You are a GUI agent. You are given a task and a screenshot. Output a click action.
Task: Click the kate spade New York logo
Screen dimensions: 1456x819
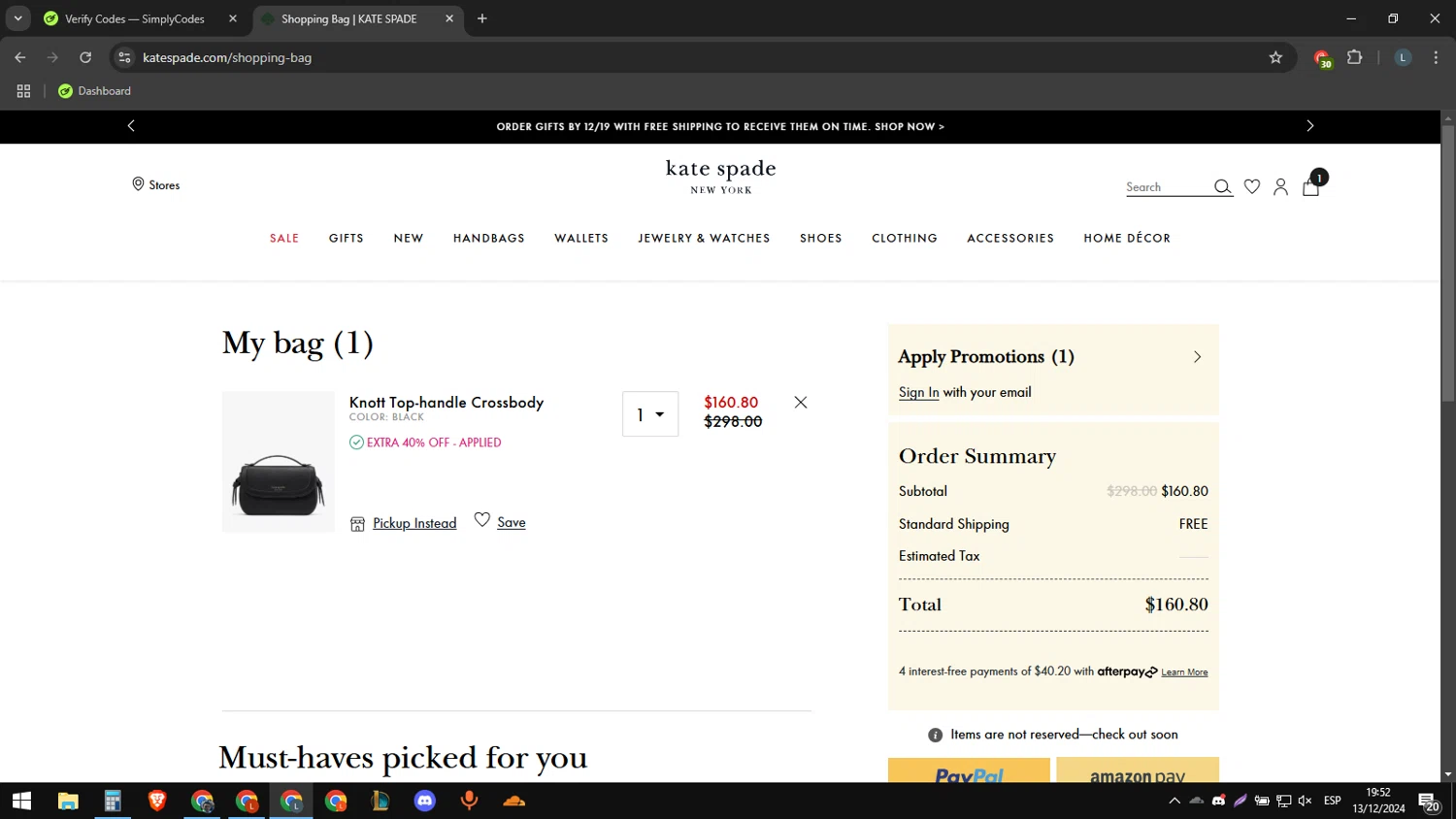click(x=721, y=177)
